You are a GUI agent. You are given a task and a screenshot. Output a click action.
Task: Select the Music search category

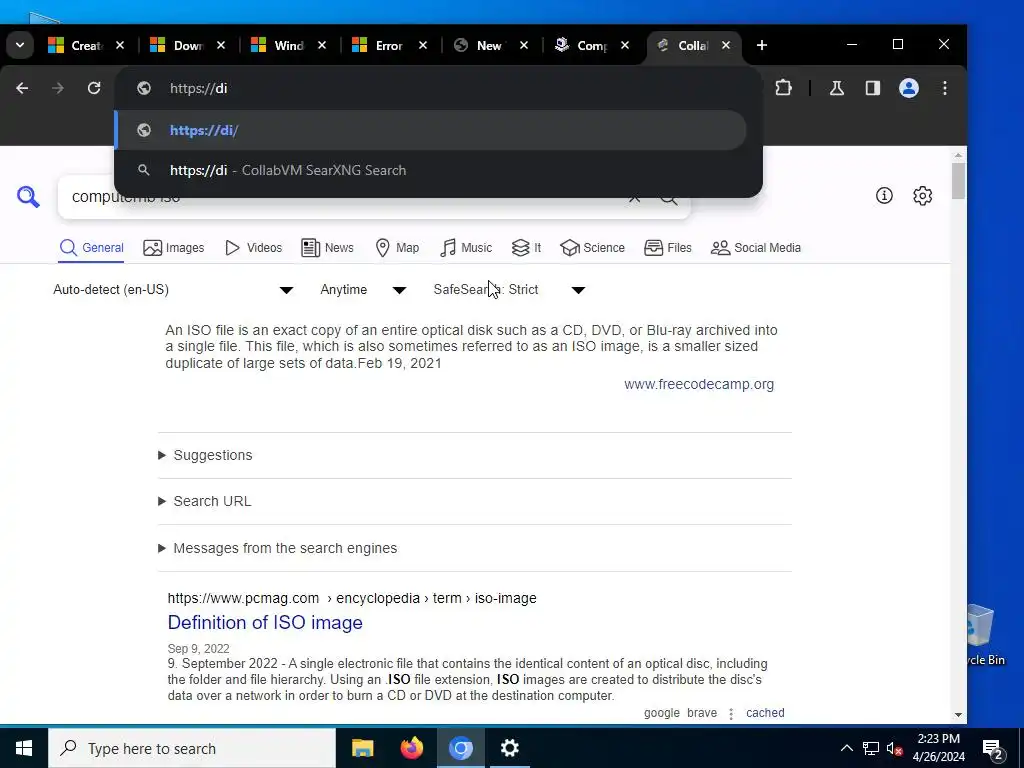pos(466,248)
